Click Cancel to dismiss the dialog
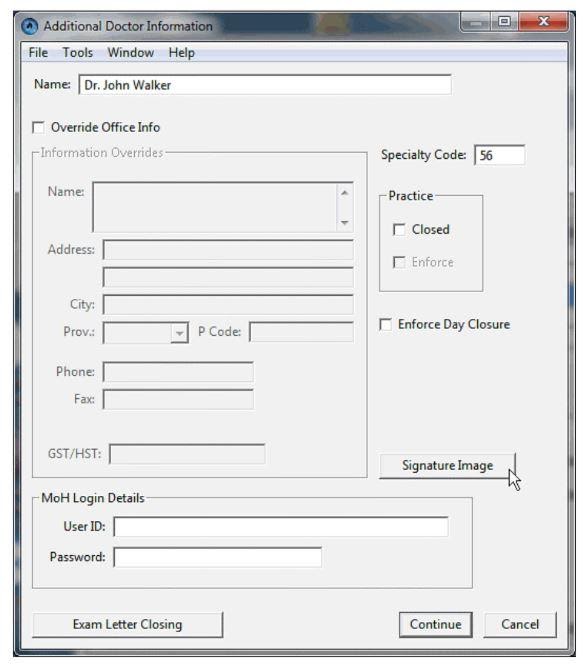The height and width of the screenshot is (665, 586). pyautogui.click(x=520, y=624)
